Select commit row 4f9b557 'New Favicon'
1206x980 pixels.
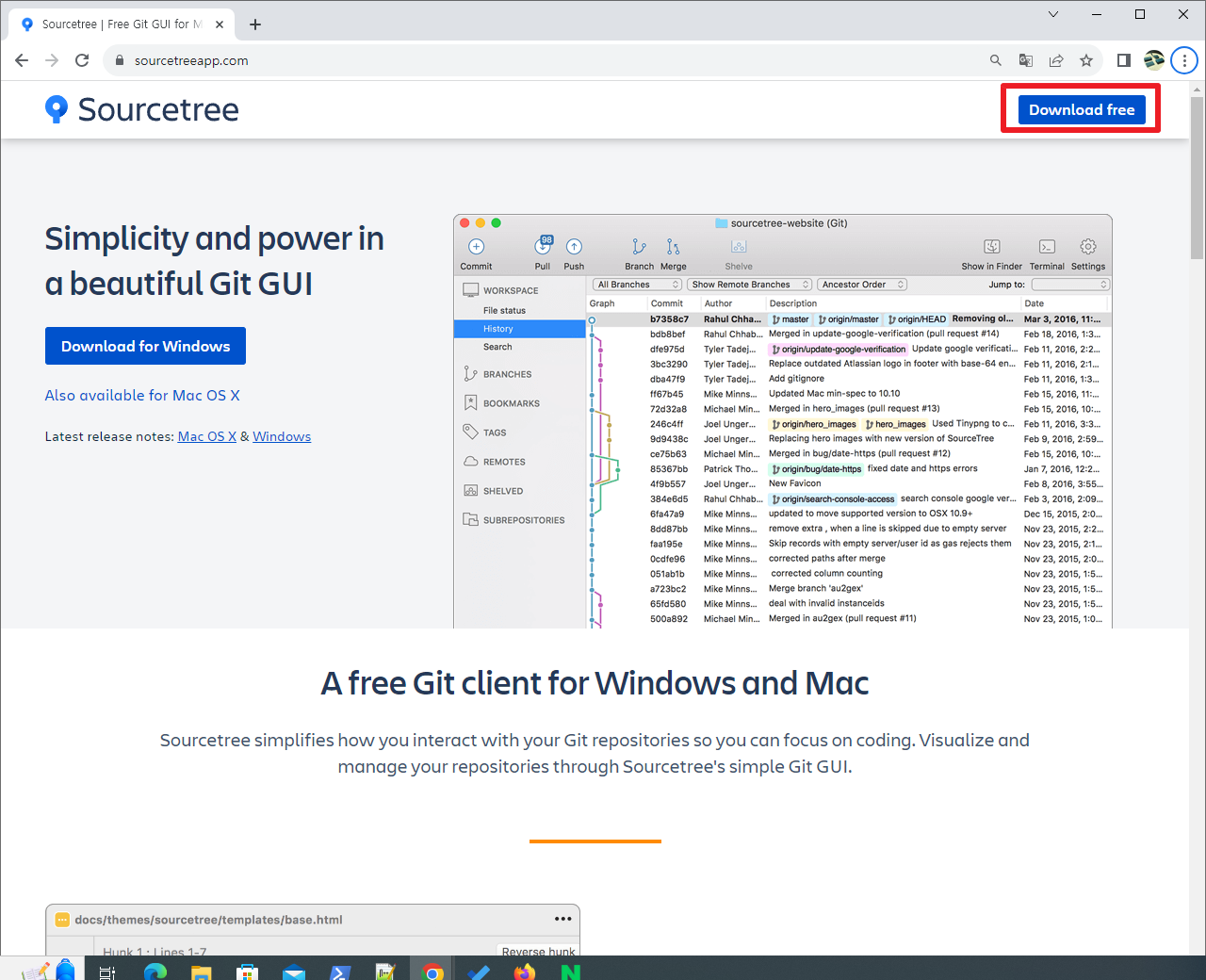click(x=848, y=484)
